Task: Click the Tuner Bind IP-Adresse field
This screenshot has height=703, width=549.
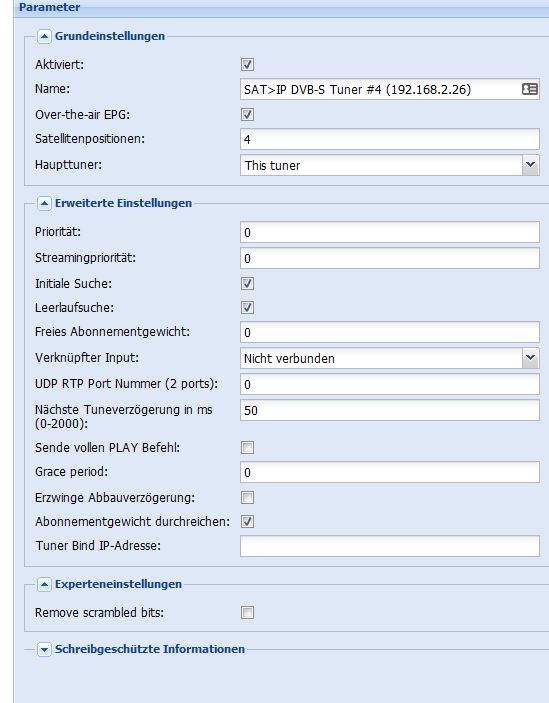Action: [x=390, y=546]
